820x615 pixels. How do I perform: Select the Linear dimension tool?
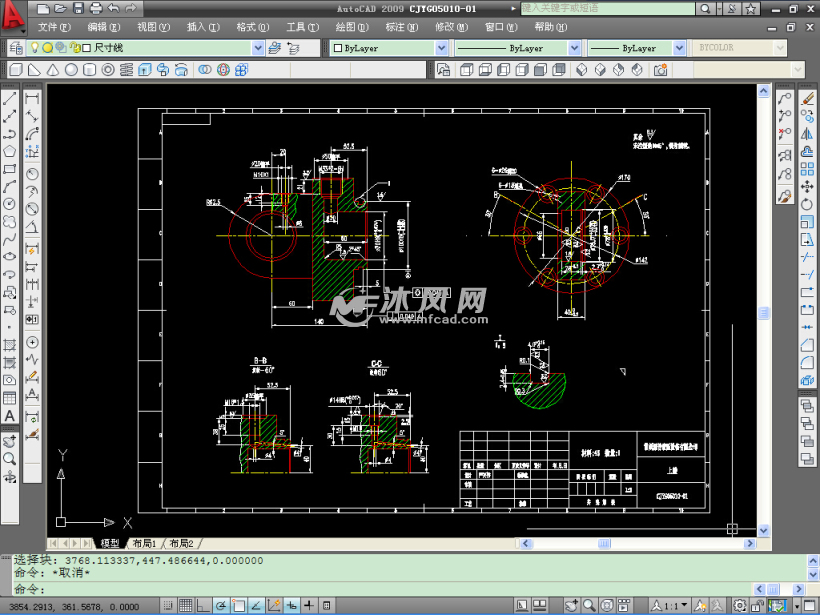point(32,99)
